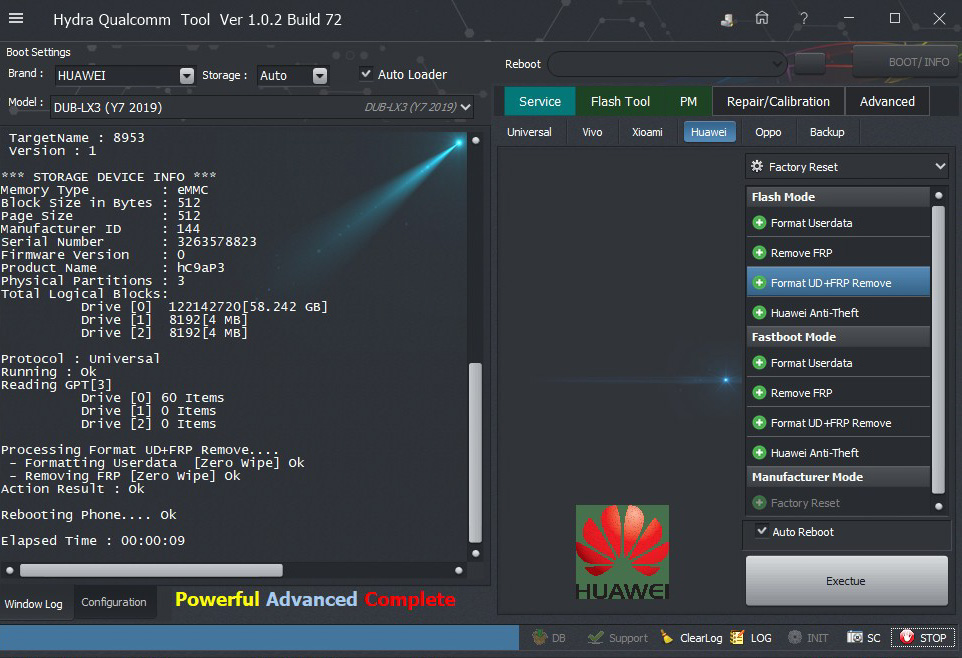962x658 pixels.
Task: Toggle the Auto Reboot checkbox
Action: [761, 531]
